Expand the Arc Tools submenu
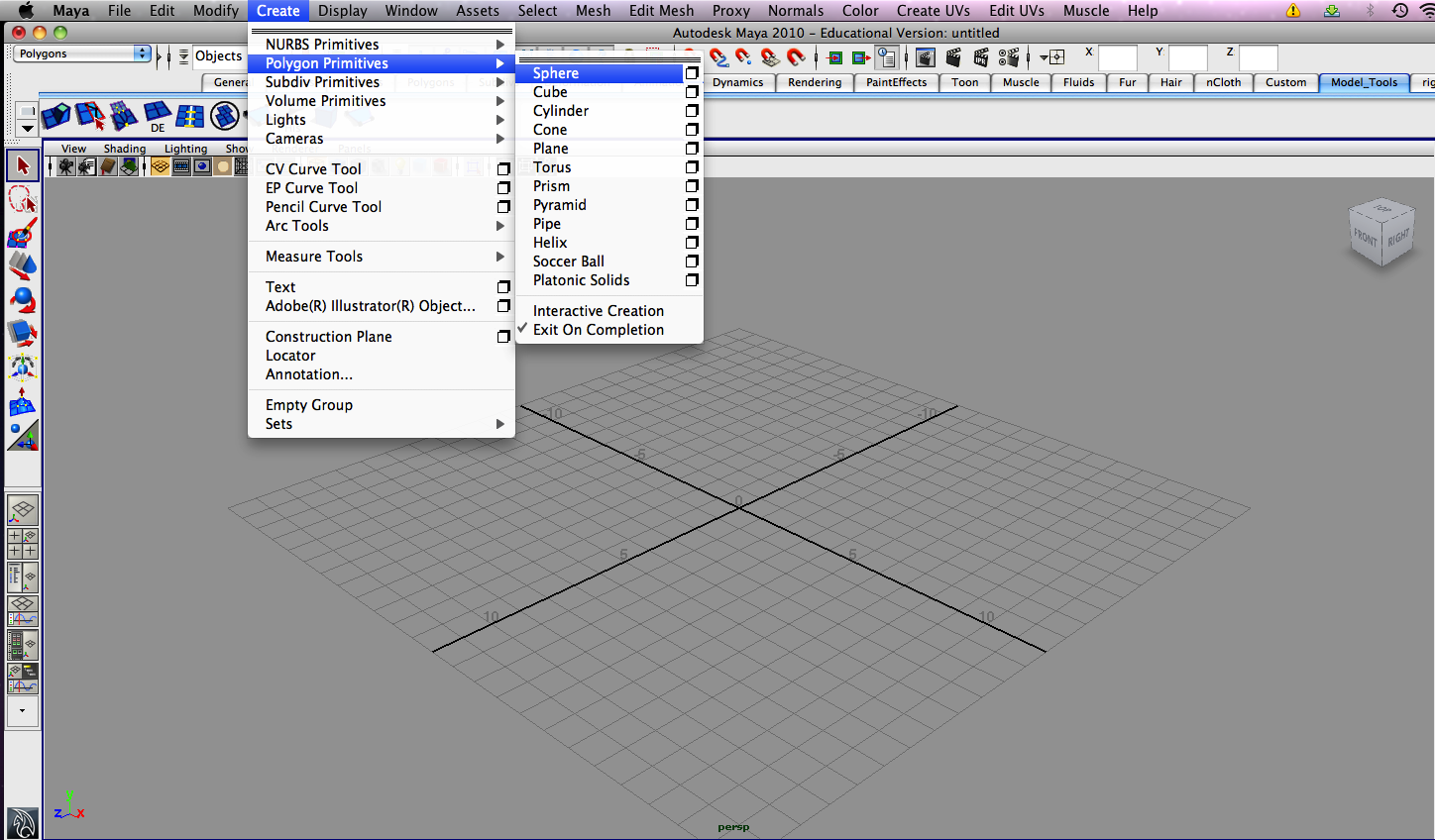This screenshot has height=840, width=1435. click(x=297, y=225)
